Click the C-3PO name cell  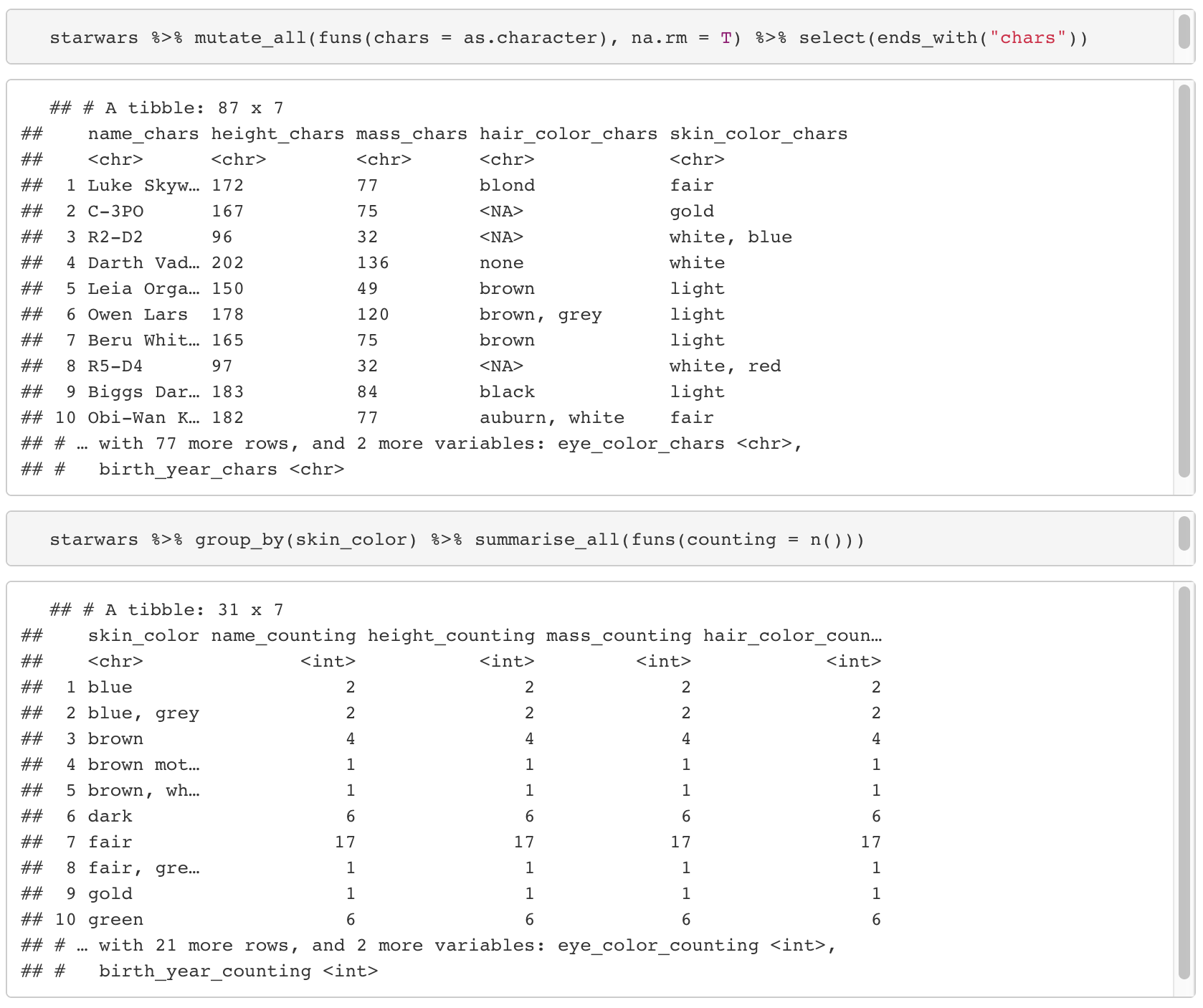pos(115,211)
